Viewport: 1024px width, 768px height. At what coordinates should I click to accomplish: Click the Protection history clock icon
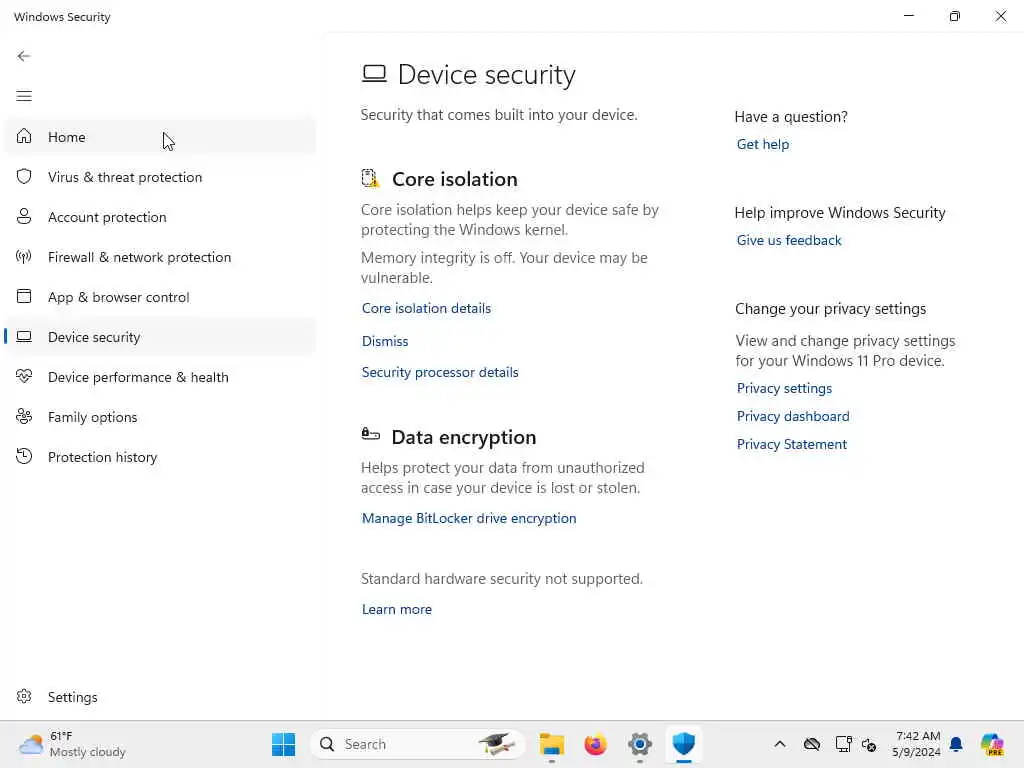coord(24,457)
